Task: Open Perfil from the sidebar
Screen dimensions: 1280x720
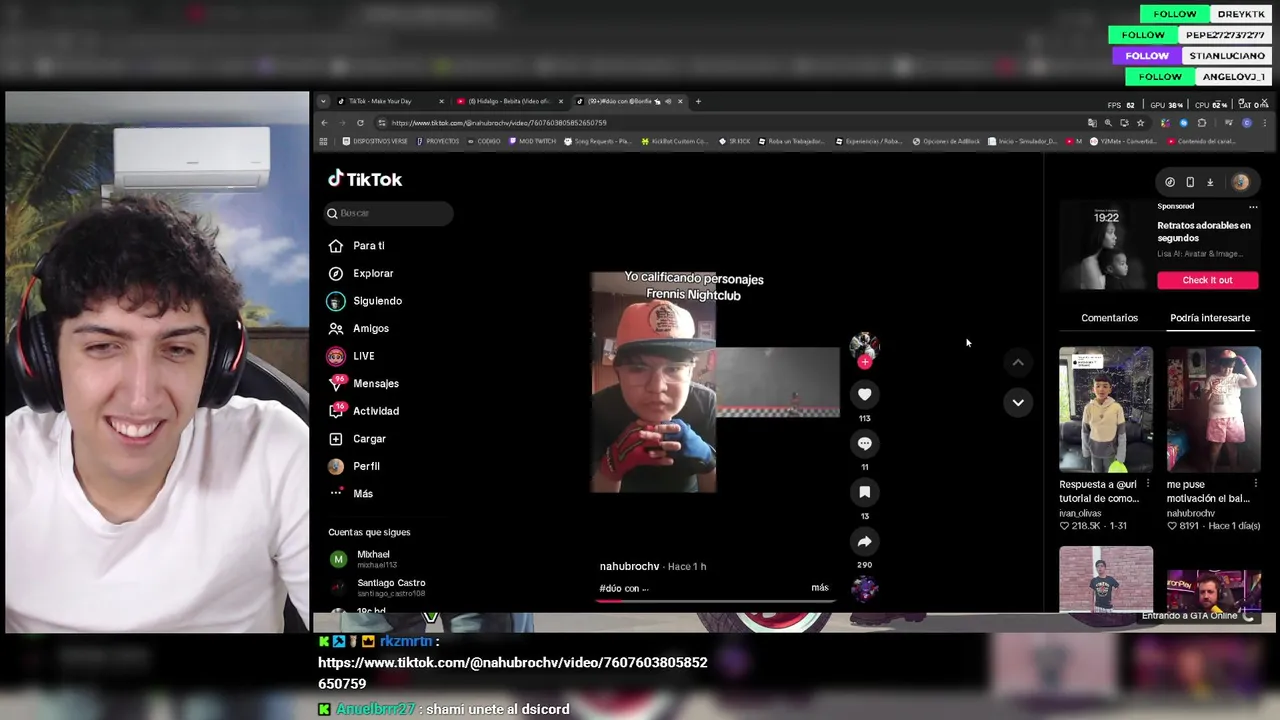Action: (354, 466)
